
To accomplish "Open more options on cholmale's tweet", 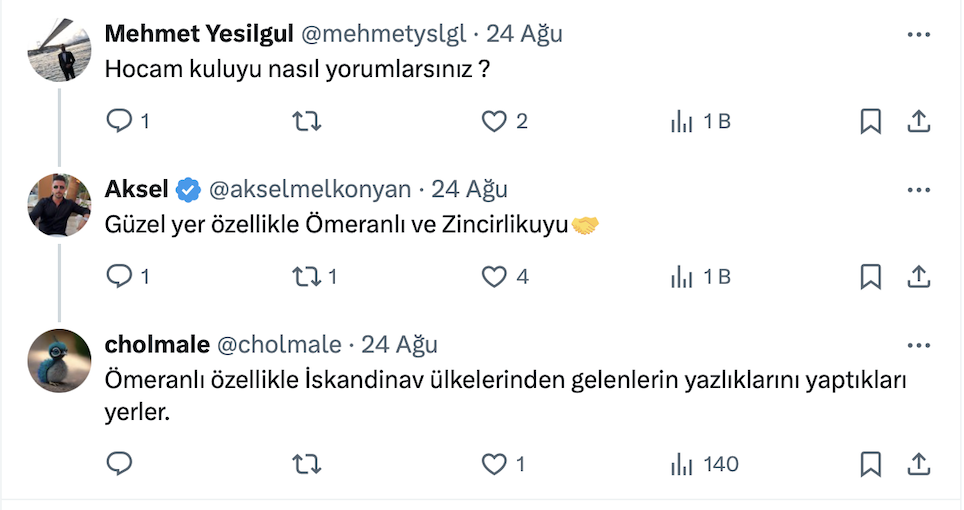I will (x=918, y=345).
